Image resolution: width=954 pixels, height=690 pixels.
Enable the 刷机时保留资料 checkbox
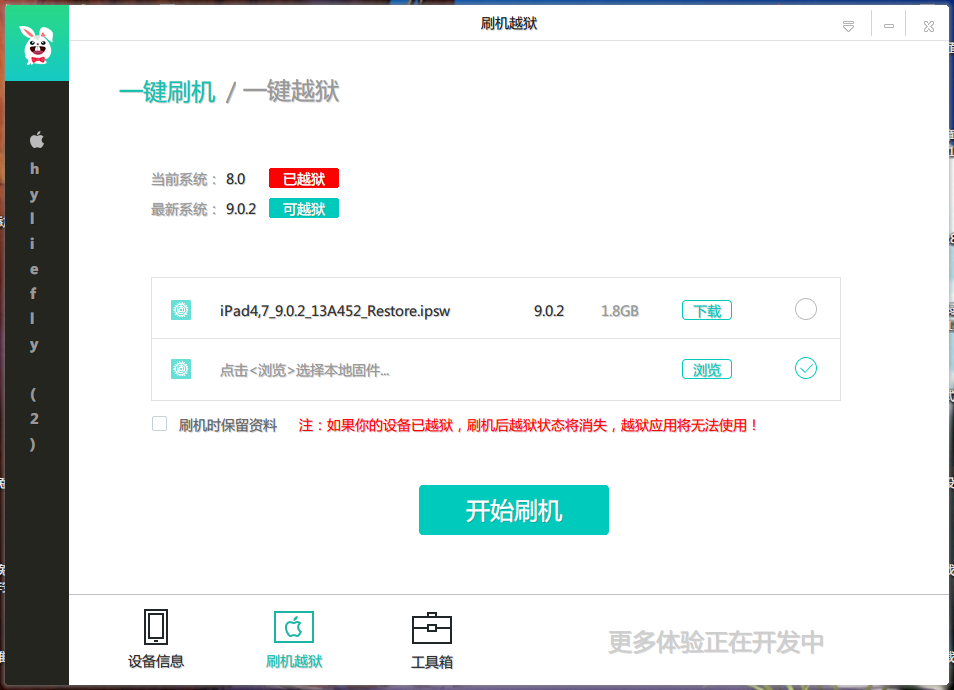159,423
